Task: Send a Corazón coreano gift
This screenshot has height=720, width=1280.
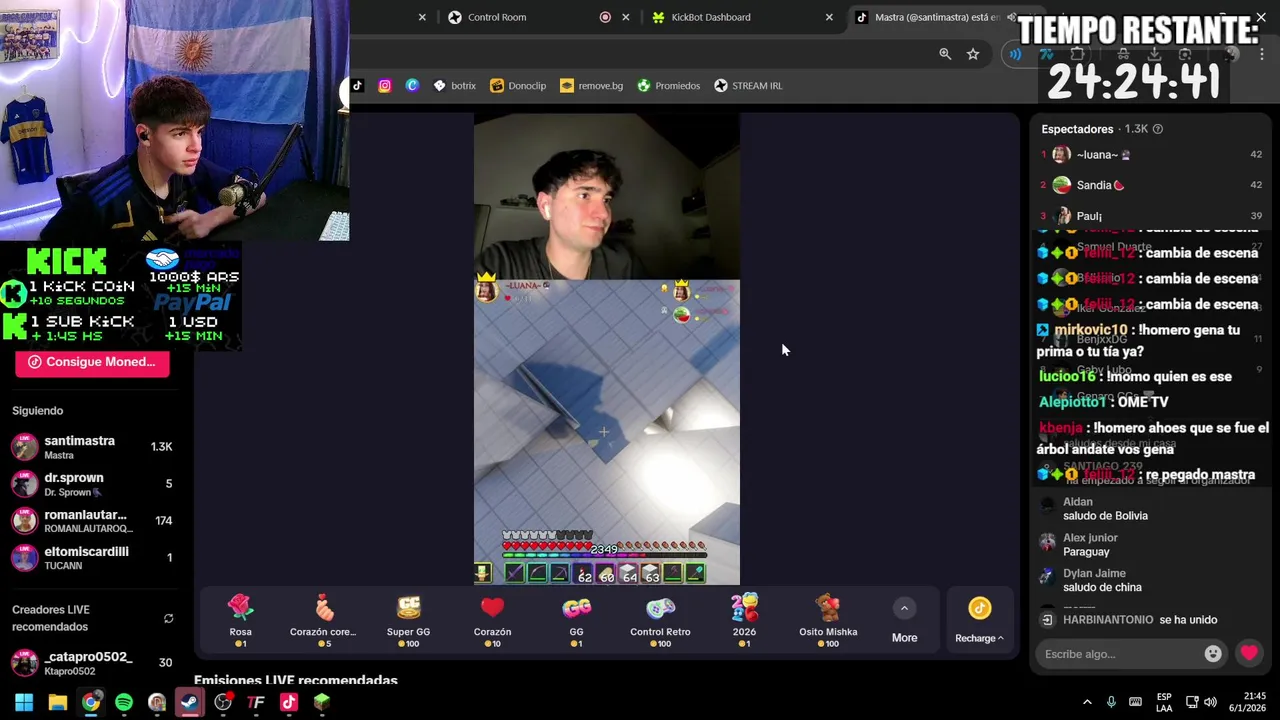Action: click(323, 621)
